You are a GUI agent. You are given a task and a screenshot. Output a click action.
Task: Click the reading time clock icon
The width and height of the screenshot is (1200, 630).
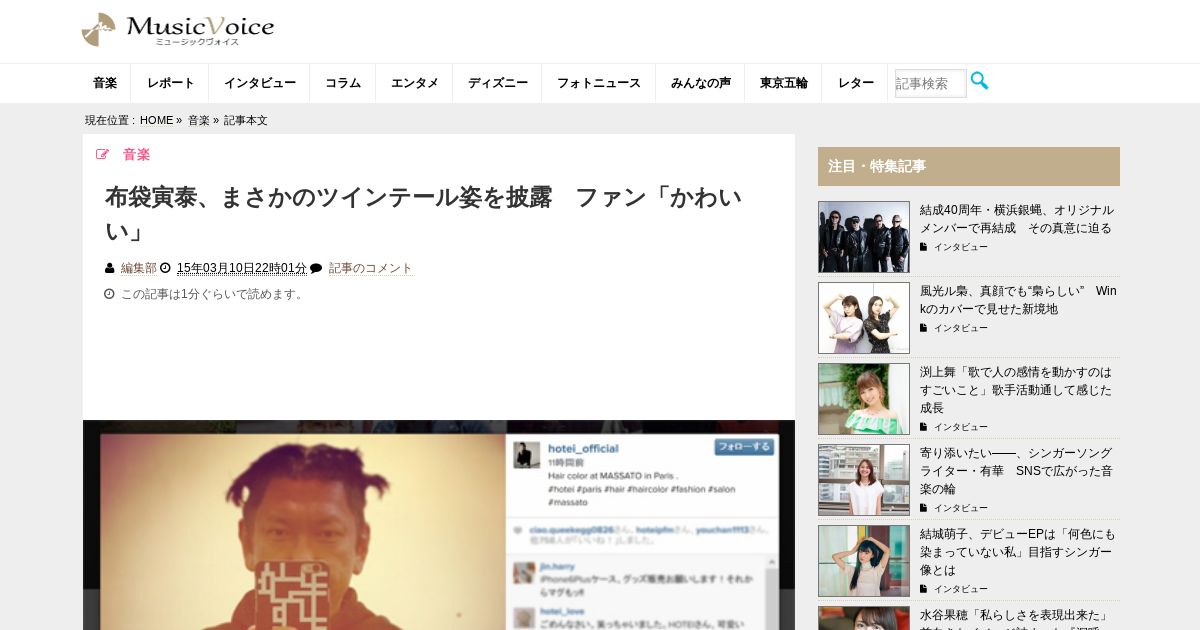pos(110,294)
